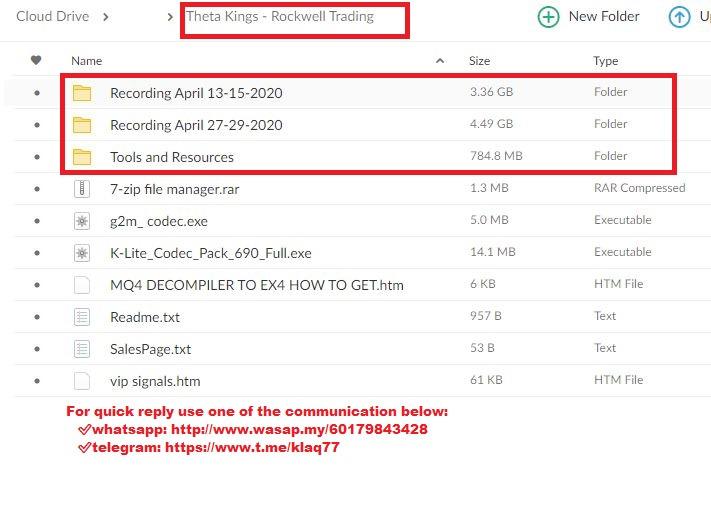The image size is (711, 516).
Task: Open MQ4 DECOMPILER TO EX4 HOW TO GET.htm
Action: coord(257,285)
